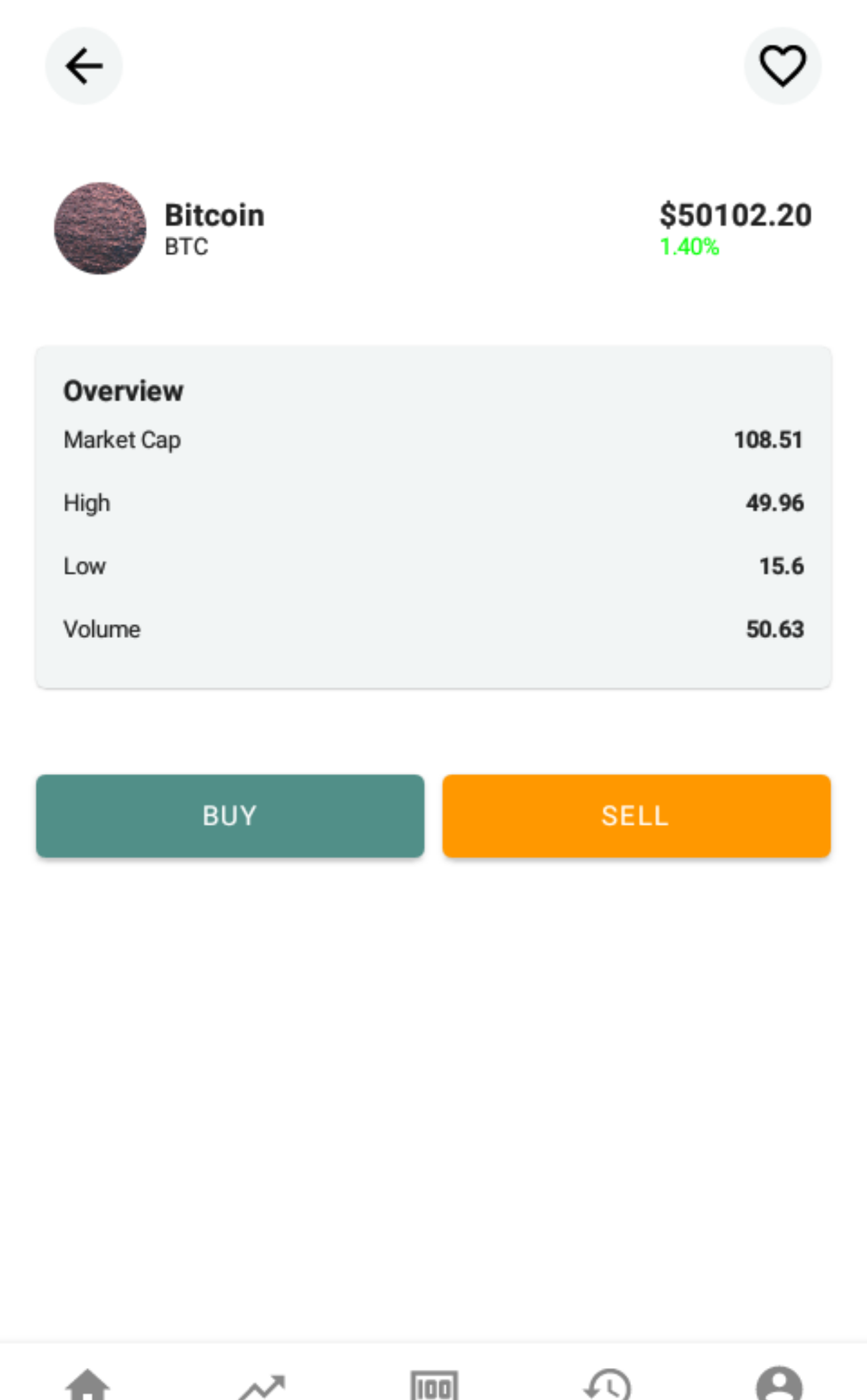This screenshot has width=867, height=1400.
Task: Tap the Volume value 50.63
Action: click(x=775, y=629)
